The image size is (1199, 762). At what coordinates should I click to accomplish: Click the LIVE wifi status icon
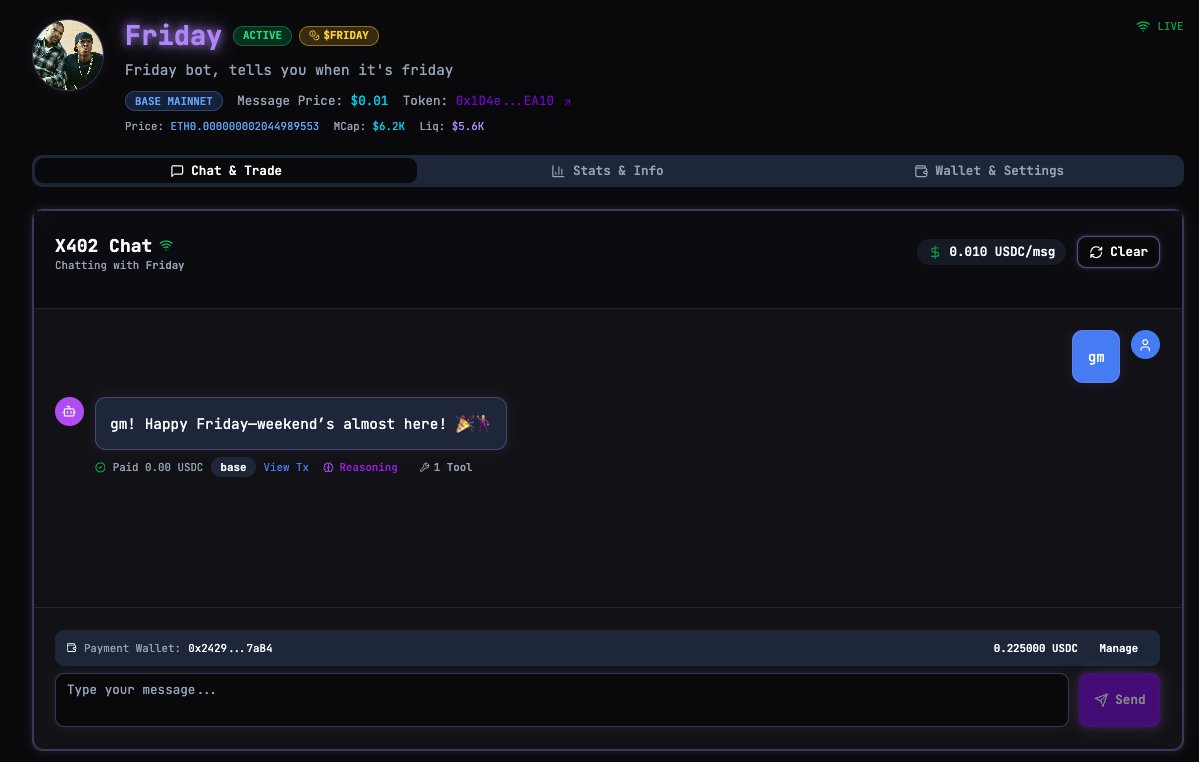pos(1142,26)
